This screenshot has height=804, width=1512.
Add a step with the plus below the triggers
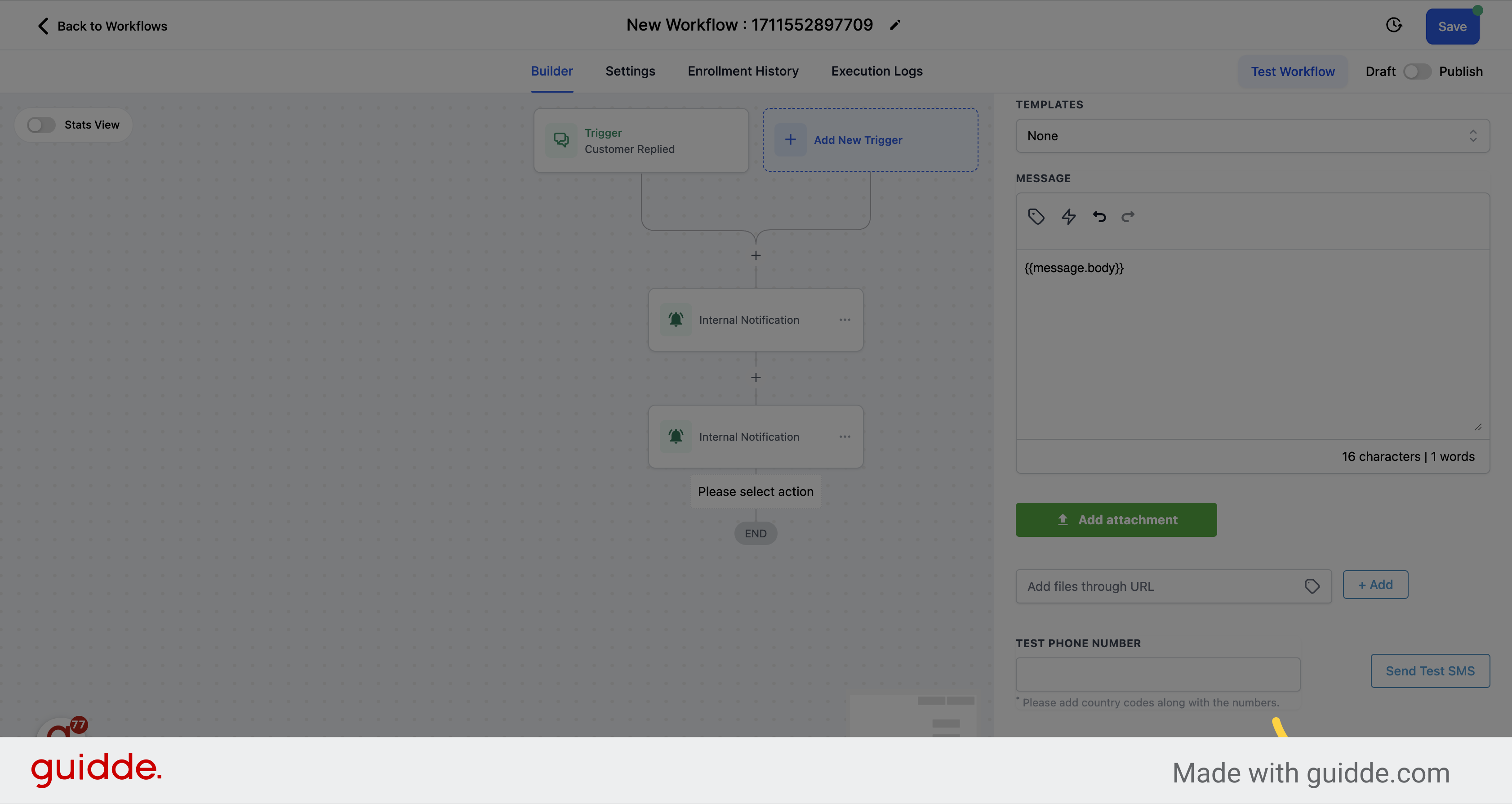pyautogui.click(x=756, y=255)
